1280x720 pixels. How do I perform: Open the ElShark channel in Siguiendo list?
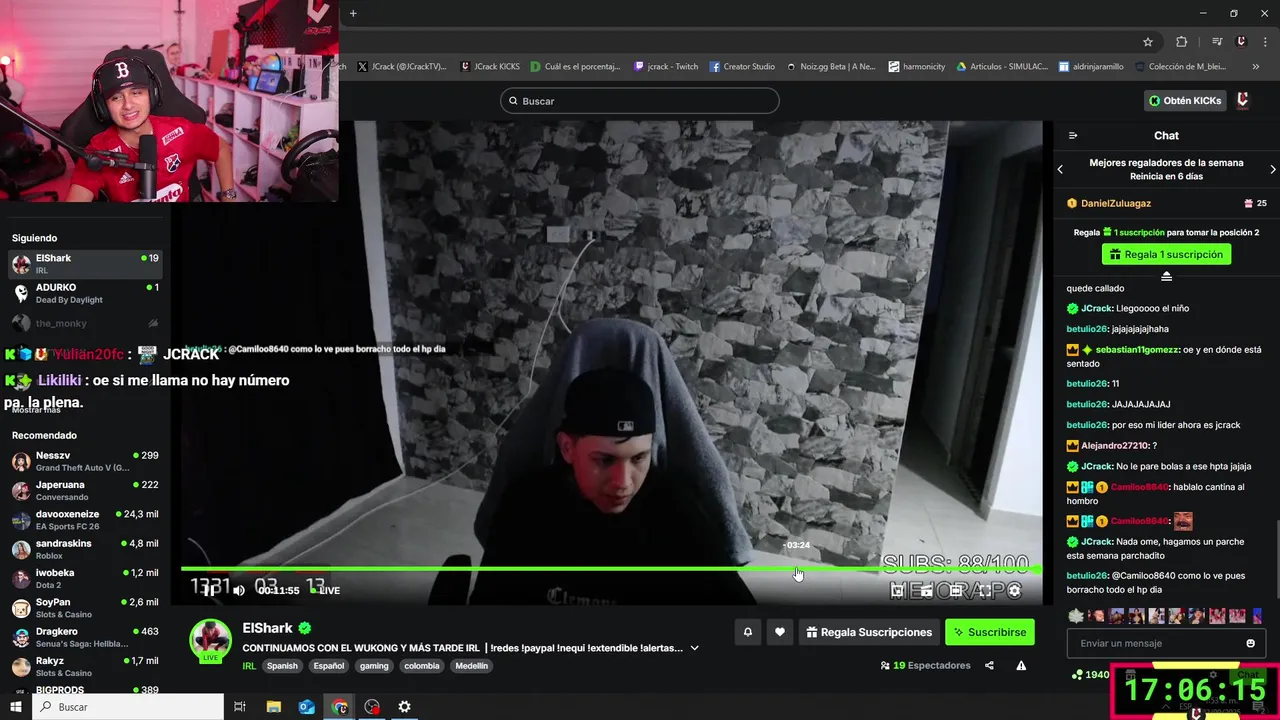point(85,264)
